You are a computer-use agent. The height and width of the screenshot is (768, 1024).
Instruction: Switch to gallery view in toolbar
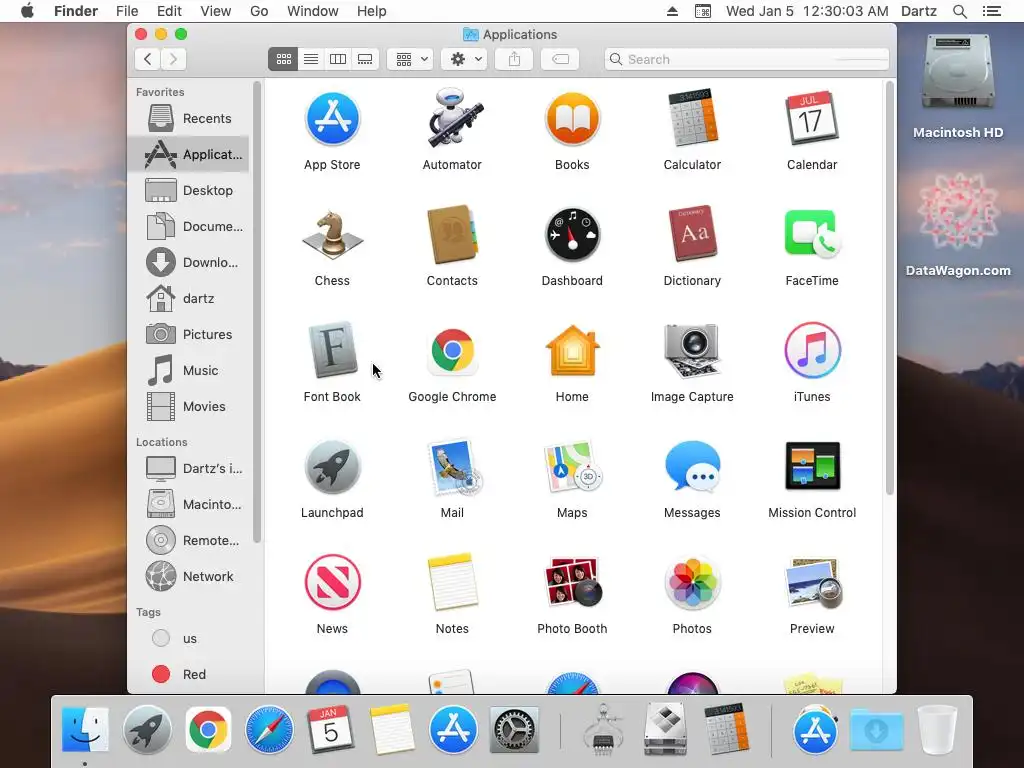click(365, 59)
